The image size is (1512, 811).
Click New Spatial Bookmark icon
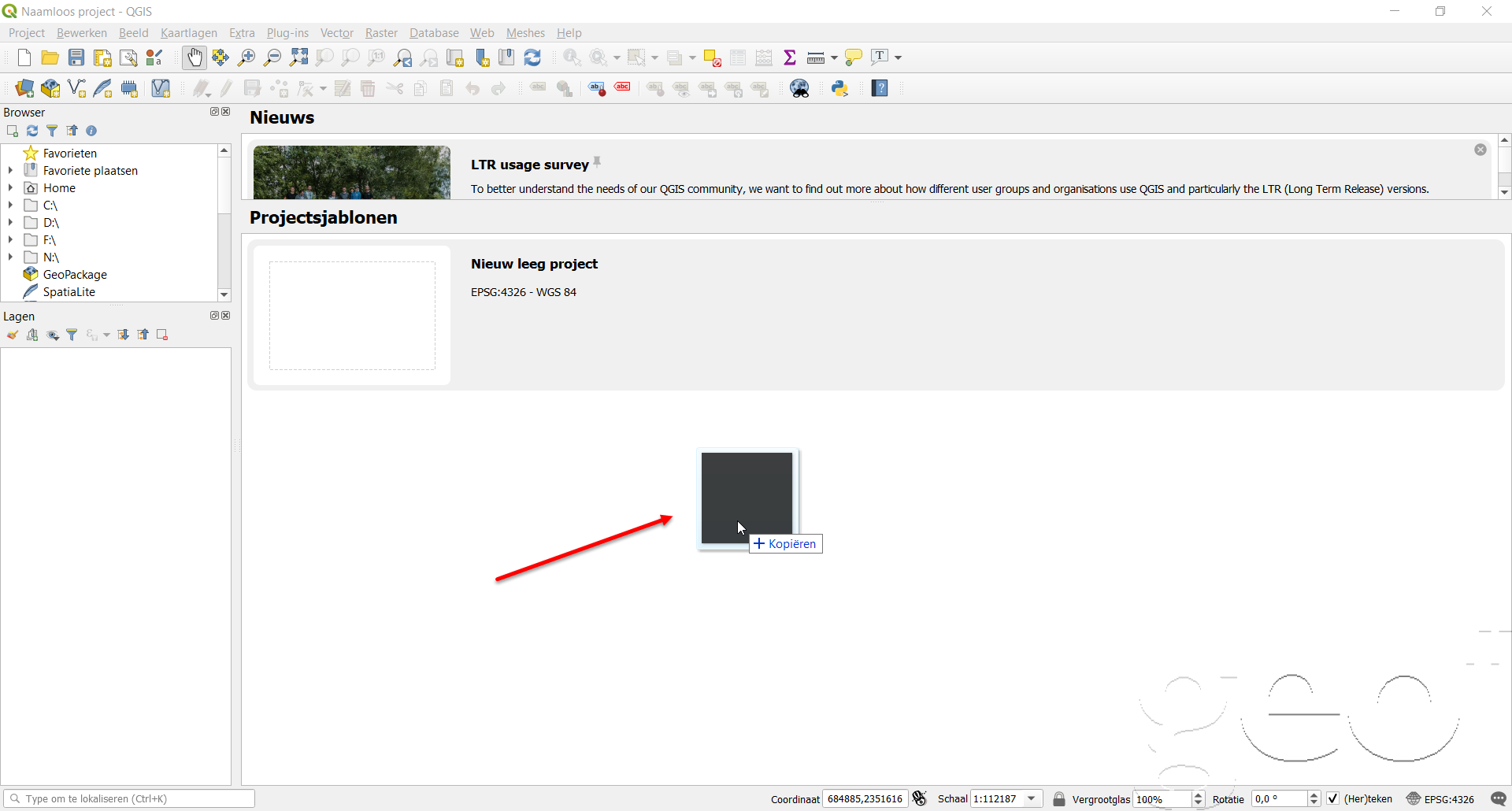481,57
